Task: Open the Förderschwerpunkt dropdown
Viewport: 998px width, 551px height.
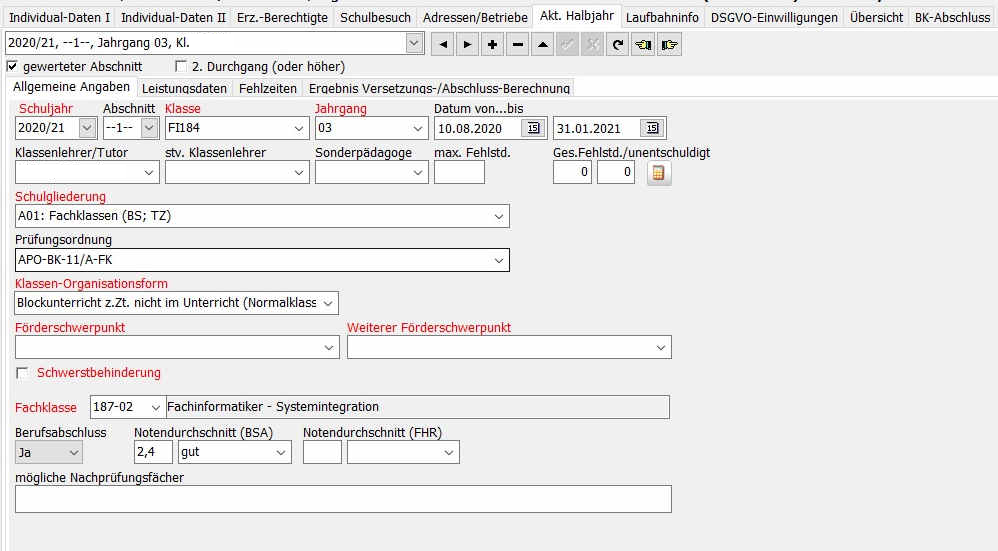Action: pos(328,347)
